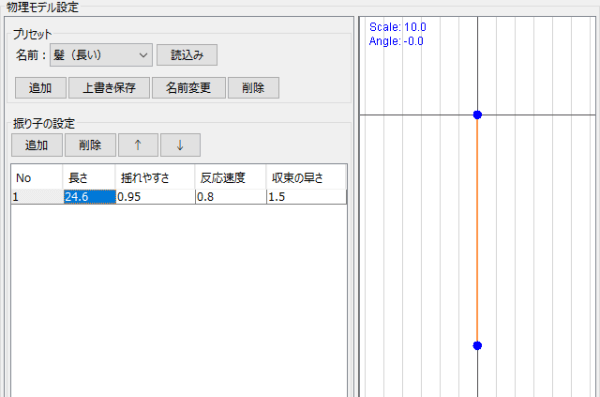Click the 名前変更 button
The height and width of the screenshot is (397, 600).
(x=189, y=88)
